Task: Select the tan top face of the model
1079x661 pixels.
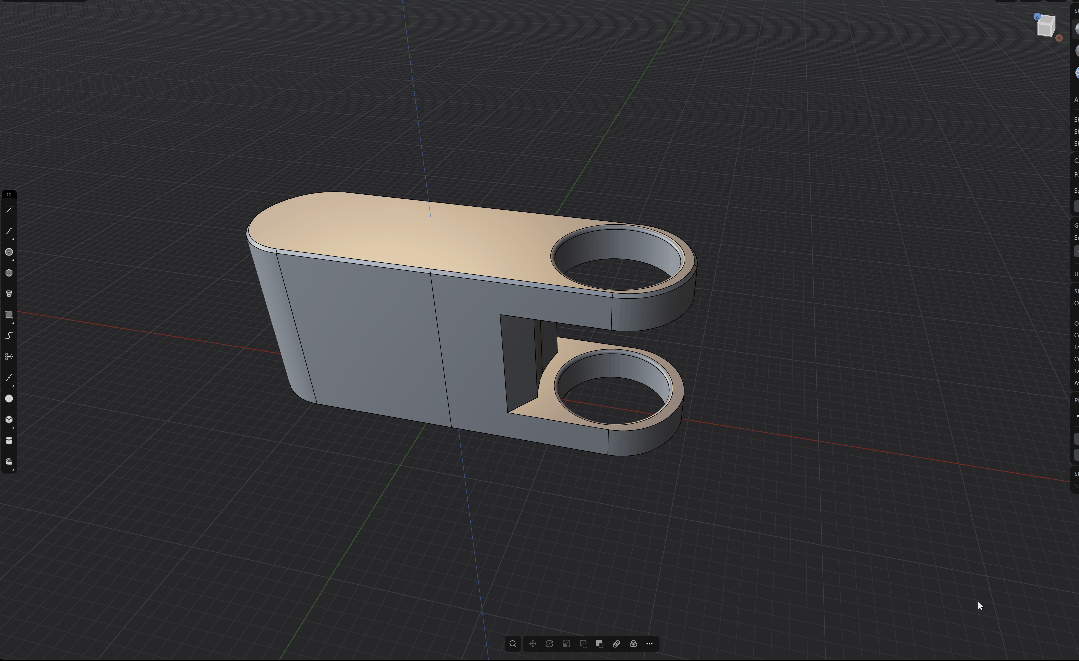Action: click(413, 234)
